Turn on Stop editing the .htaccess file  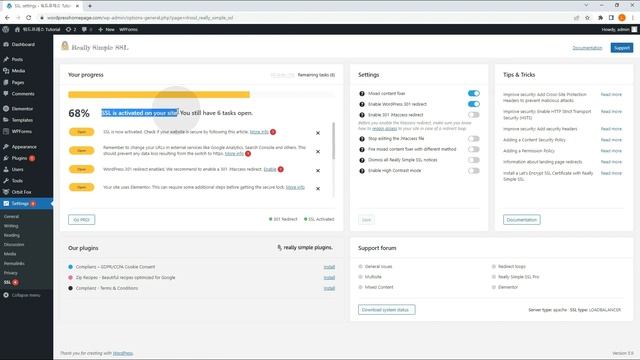[x=473, y=139]
